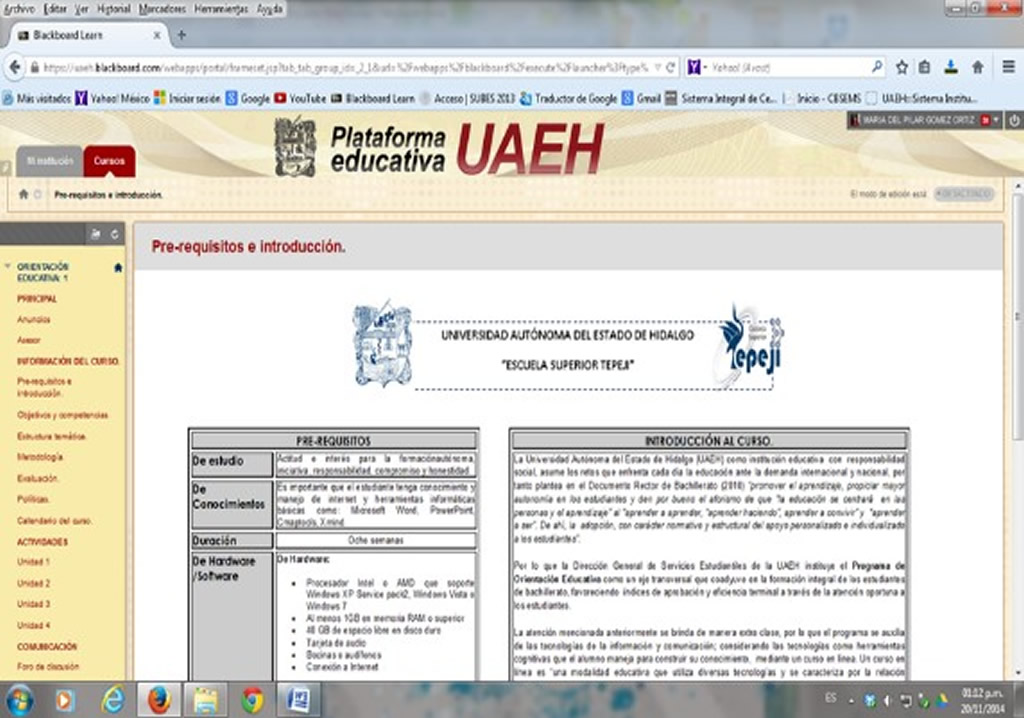Screen dimensions: 1024x718
Task: Open the Marcadores menu
Action: (163, 9)
